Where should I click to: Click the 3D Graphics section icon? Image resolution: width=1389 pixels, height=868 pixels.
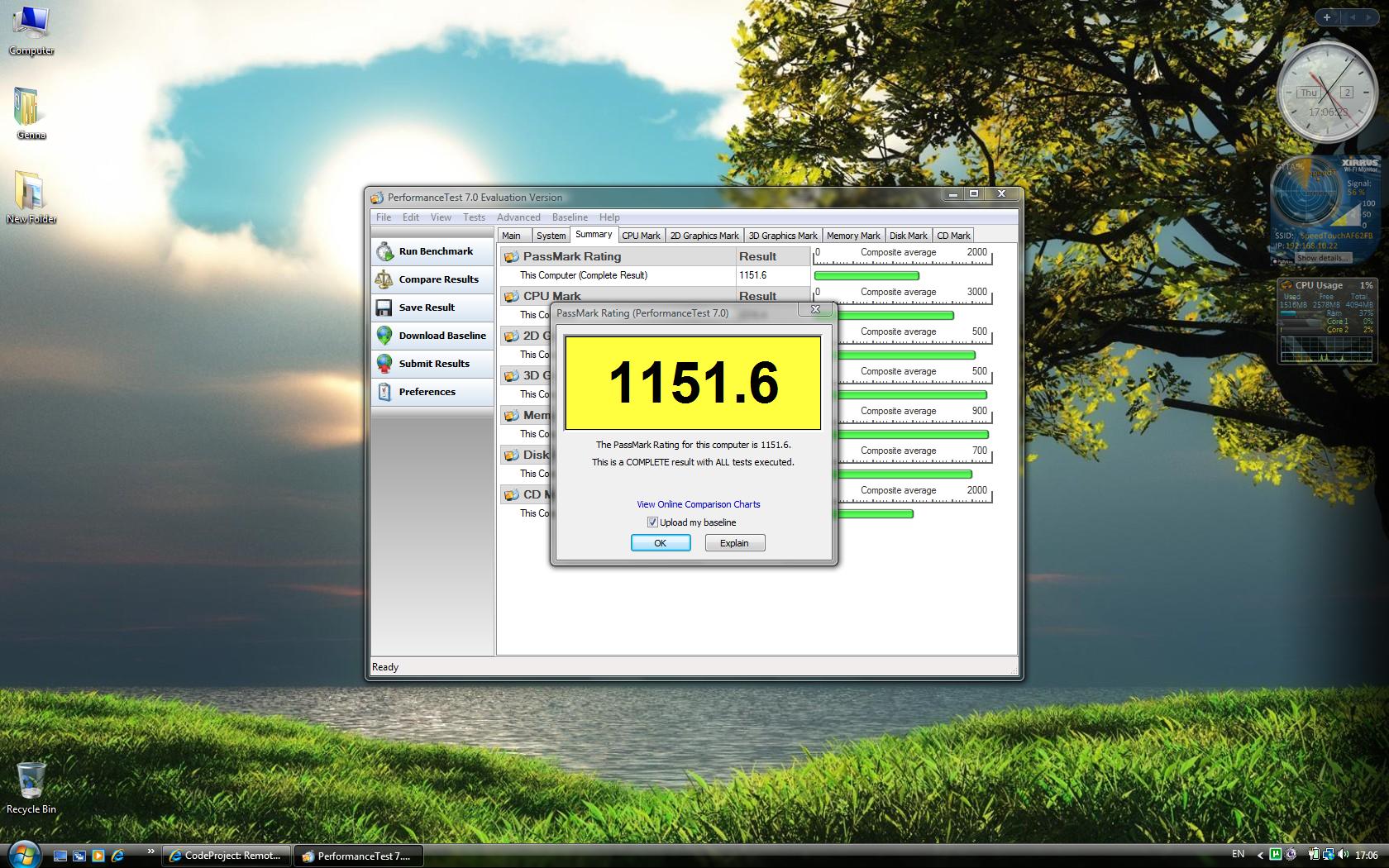coord(512,376)
